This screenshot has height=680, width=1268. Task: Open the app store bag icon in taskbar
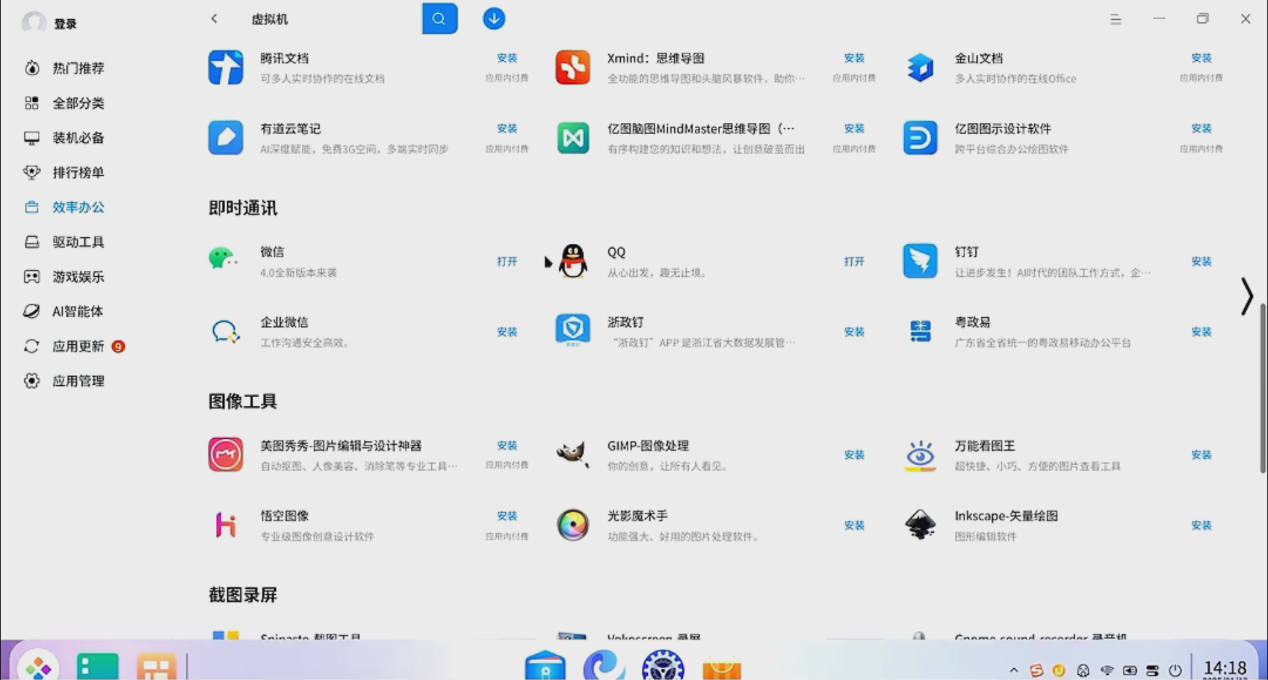721,668
